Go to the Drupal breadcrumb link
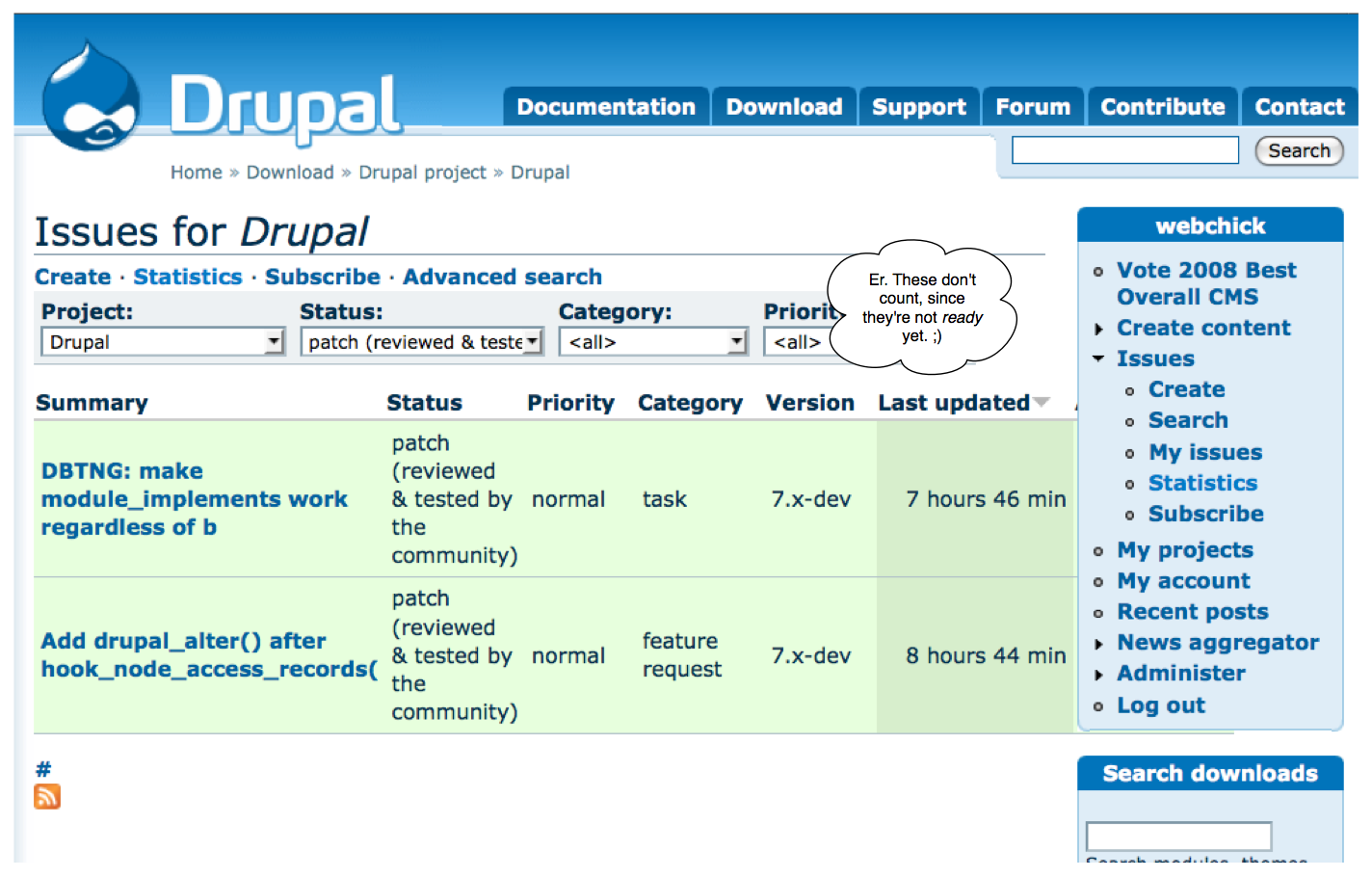The image size is (1372, 877). [x=540, y=173]
